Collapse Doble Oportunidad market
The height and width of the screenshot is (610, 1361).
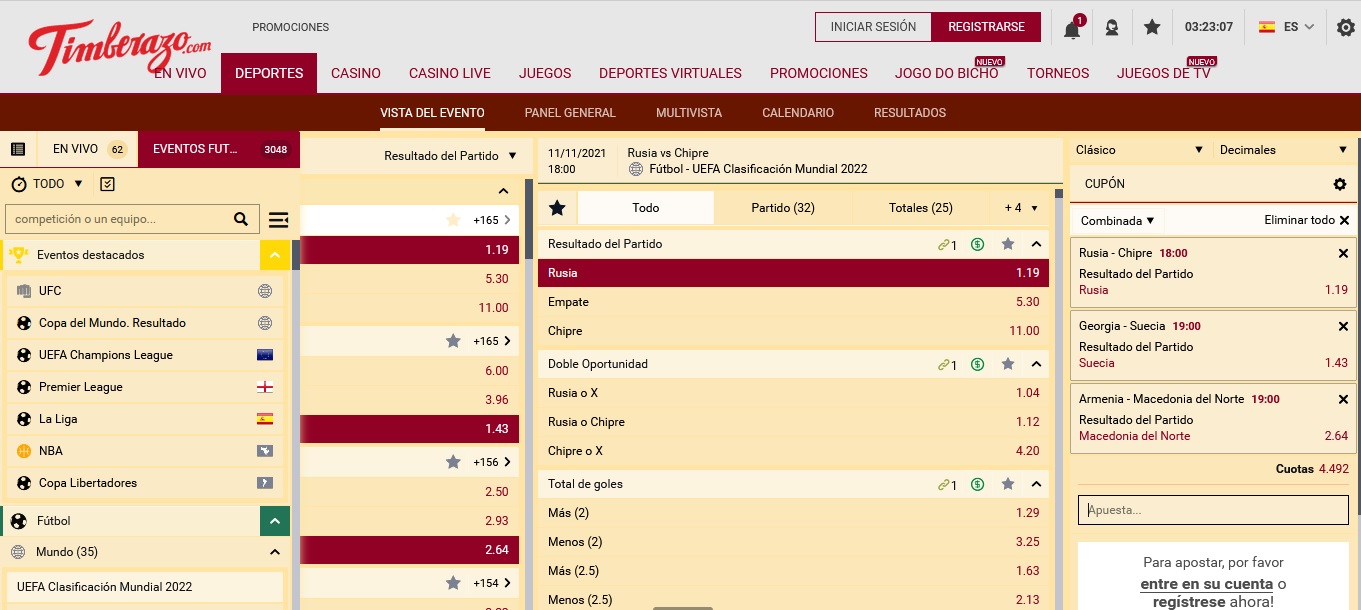click(1036, 364)
